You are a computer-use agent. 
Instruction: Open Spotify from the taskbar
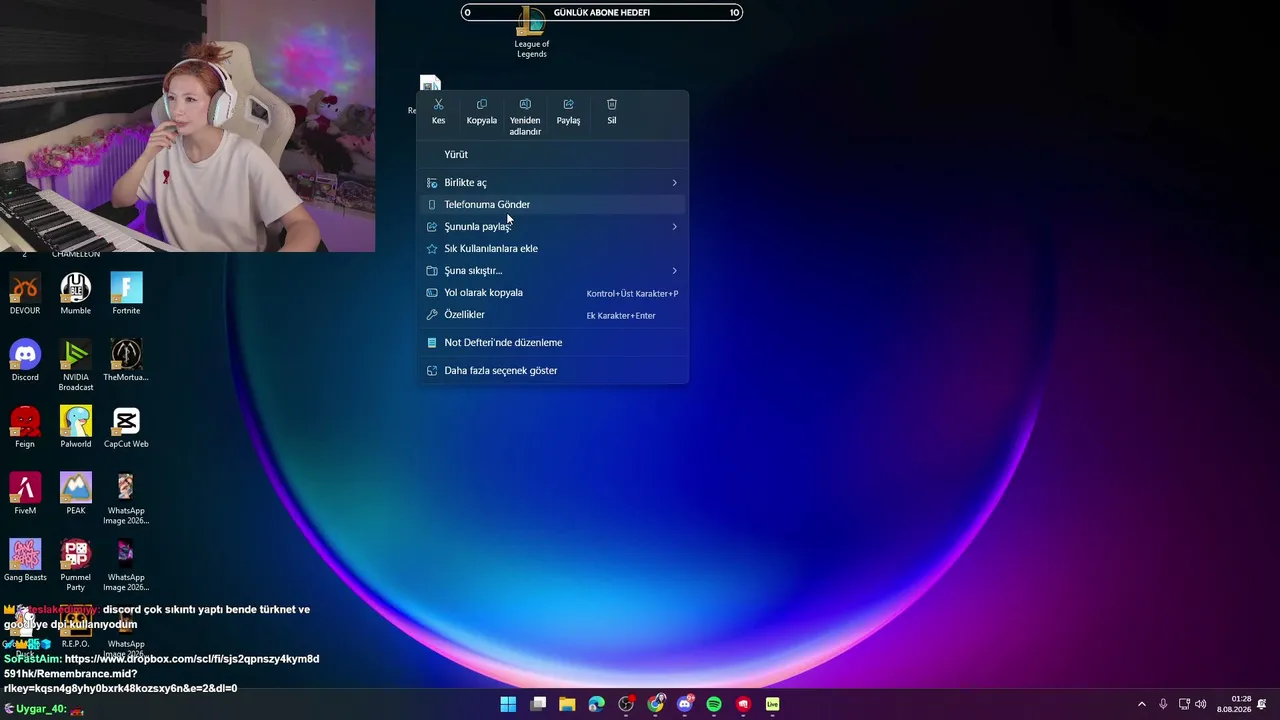(714, 704)
